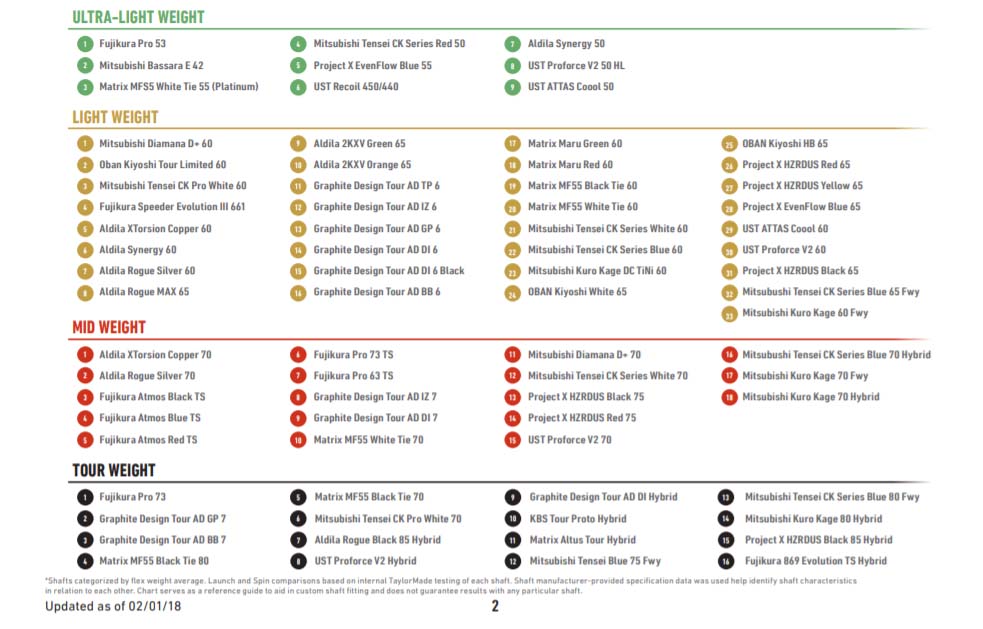Click the red badge beside UST Proforce V2 70
983x629 pixels.
coord(513,440)
